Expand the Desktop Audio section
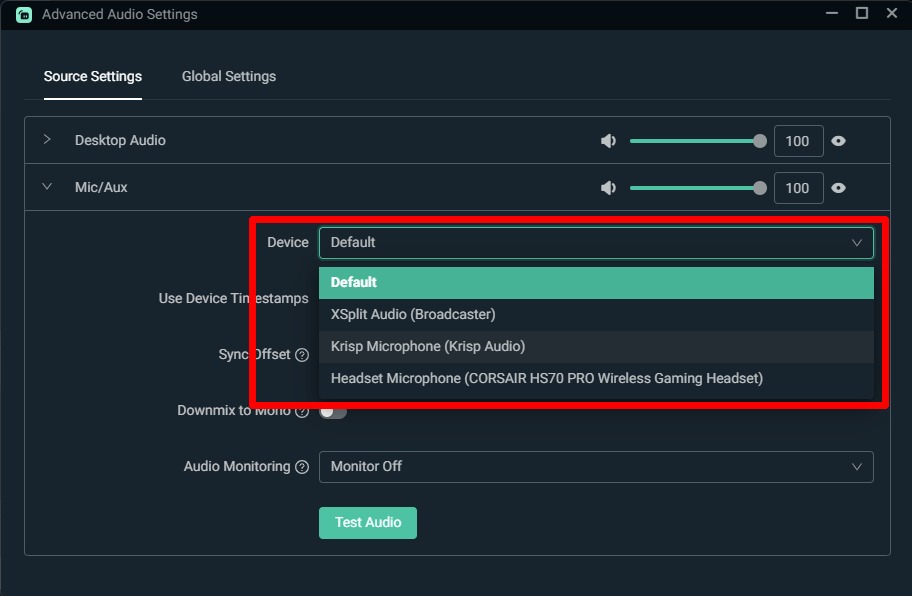 pyautogui.click(x=46, y=140)
